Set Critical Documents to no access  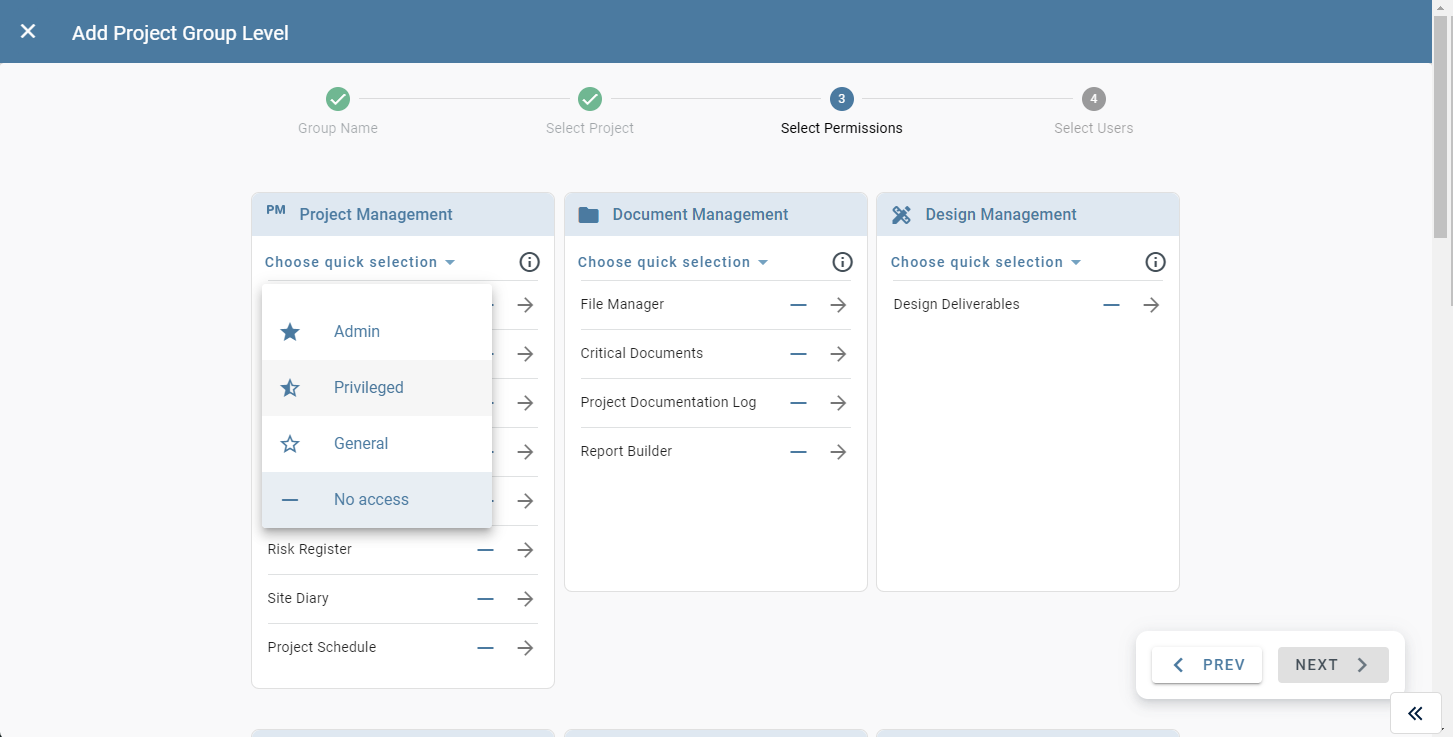[798, 353]
